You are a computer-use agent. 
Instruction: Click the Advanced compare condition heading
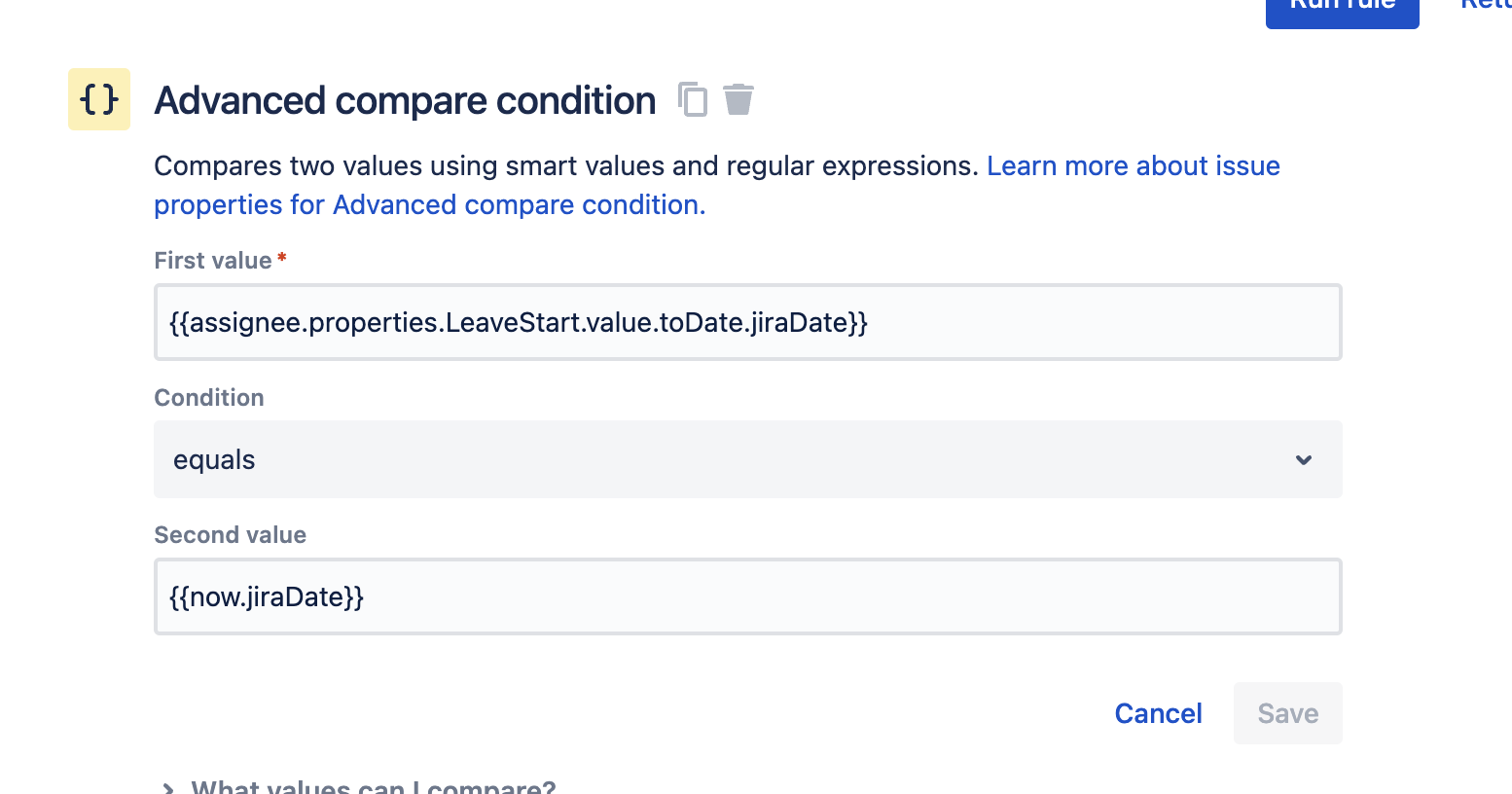click(x=405, y=100)
